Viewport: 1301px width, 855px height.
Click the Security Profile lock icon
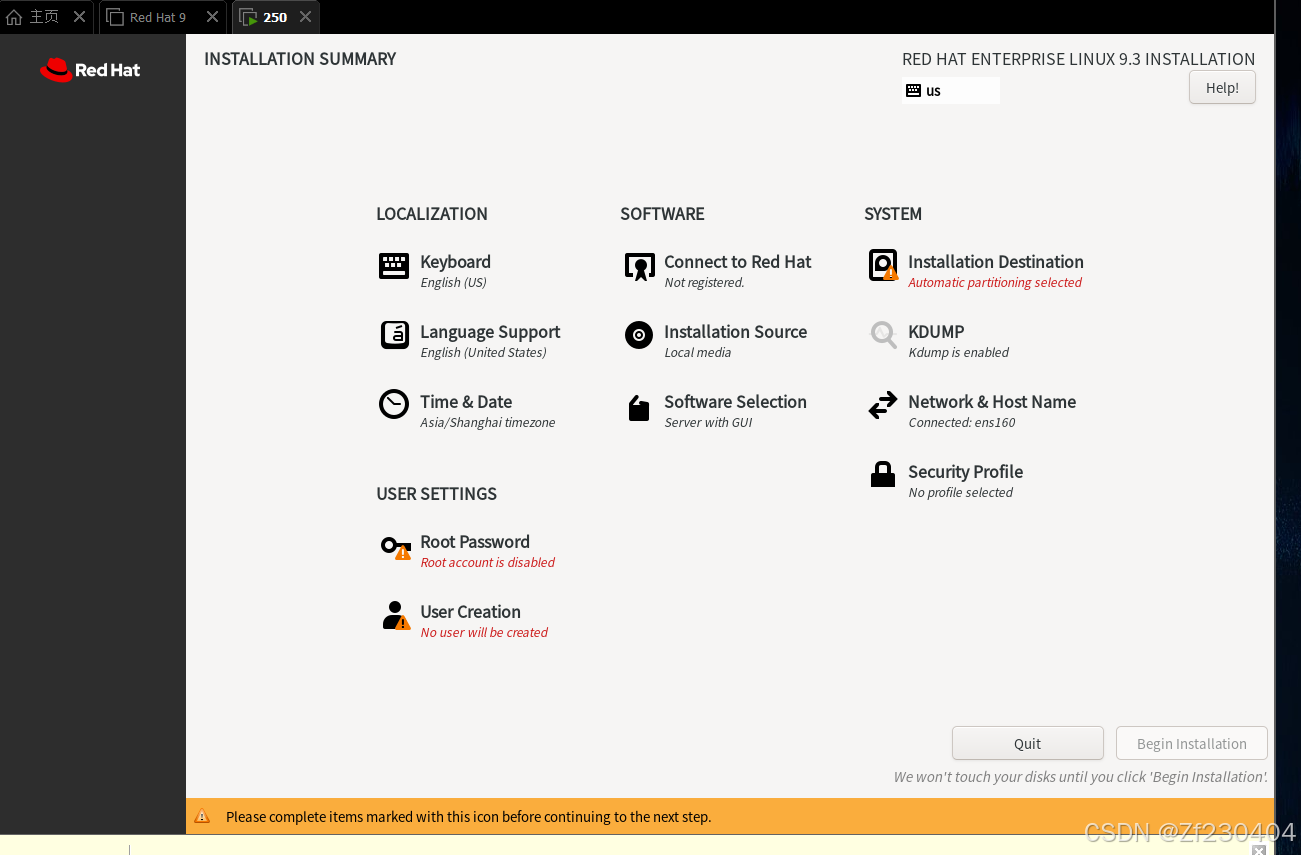coord(883,474)
